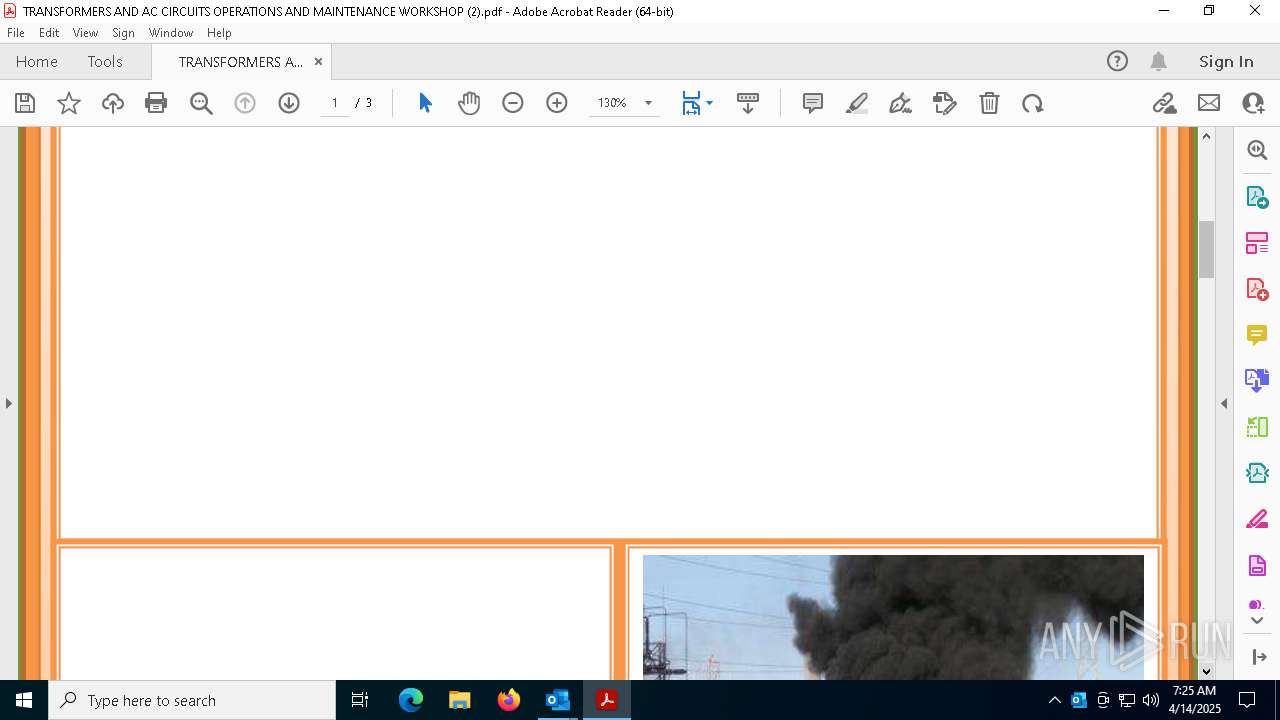Open search tools magnifier in right pane
The width and height of the screenshot is (1280, 720).
pyautogui.click(x=1257, y=150)
